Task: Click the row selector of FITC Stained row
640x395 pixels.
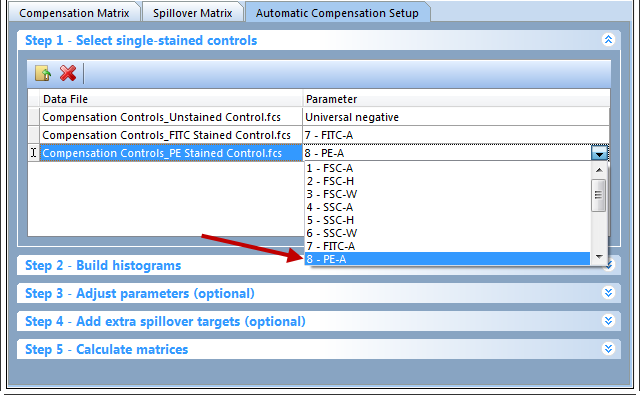Action: coord(34,135)
